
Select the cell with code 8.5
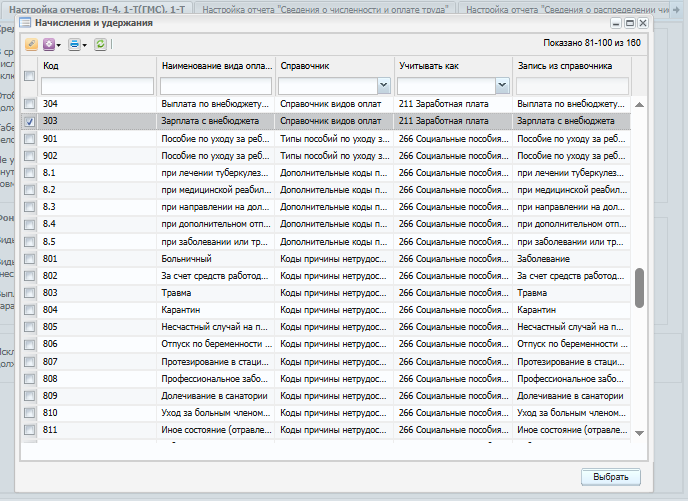(97, 242)
